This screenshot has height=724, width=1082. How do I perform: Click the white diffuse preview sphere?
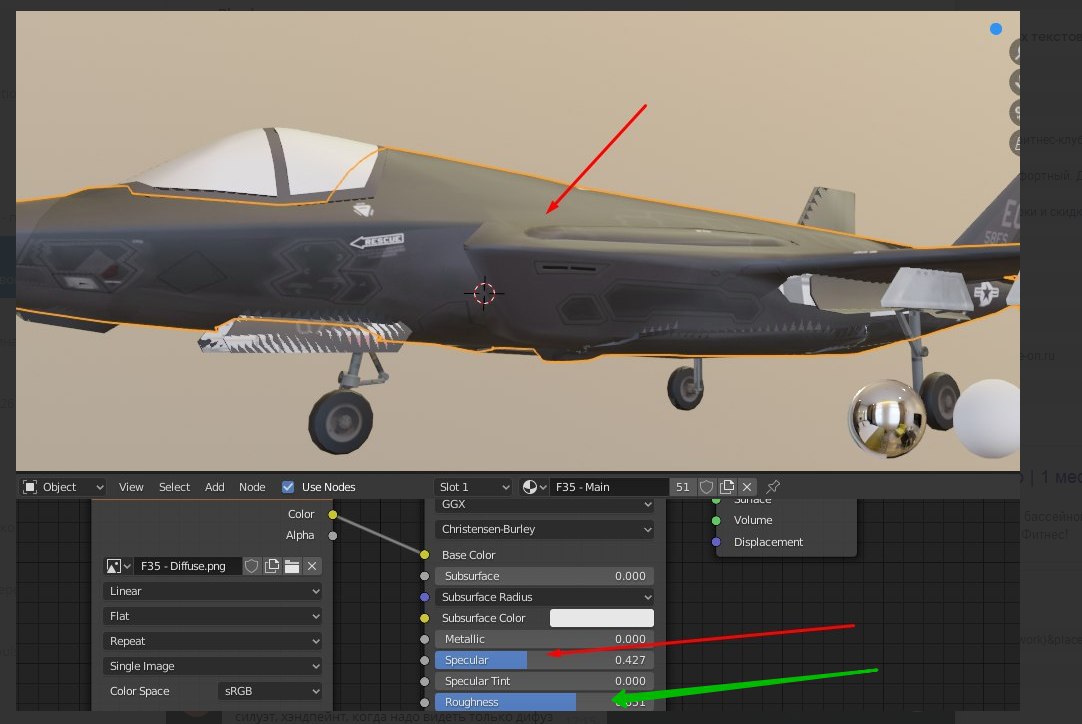click(x=987, y=419)
